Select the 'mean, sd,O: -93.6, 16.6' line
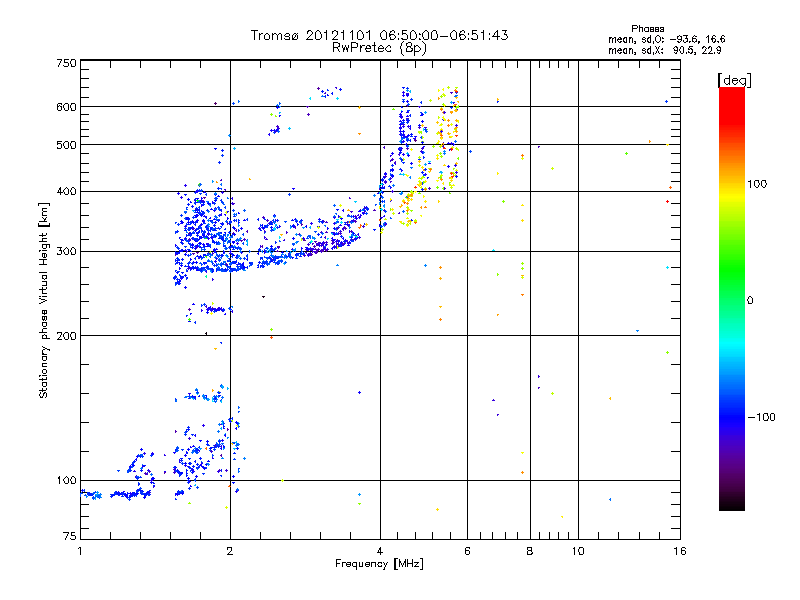This screenshot has width=800, height=600. coord(666,39)
